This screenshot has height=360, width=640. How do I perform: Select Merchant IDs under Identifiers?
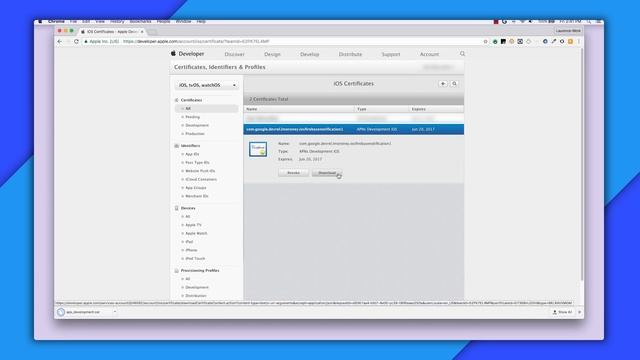tap(197, 196)
